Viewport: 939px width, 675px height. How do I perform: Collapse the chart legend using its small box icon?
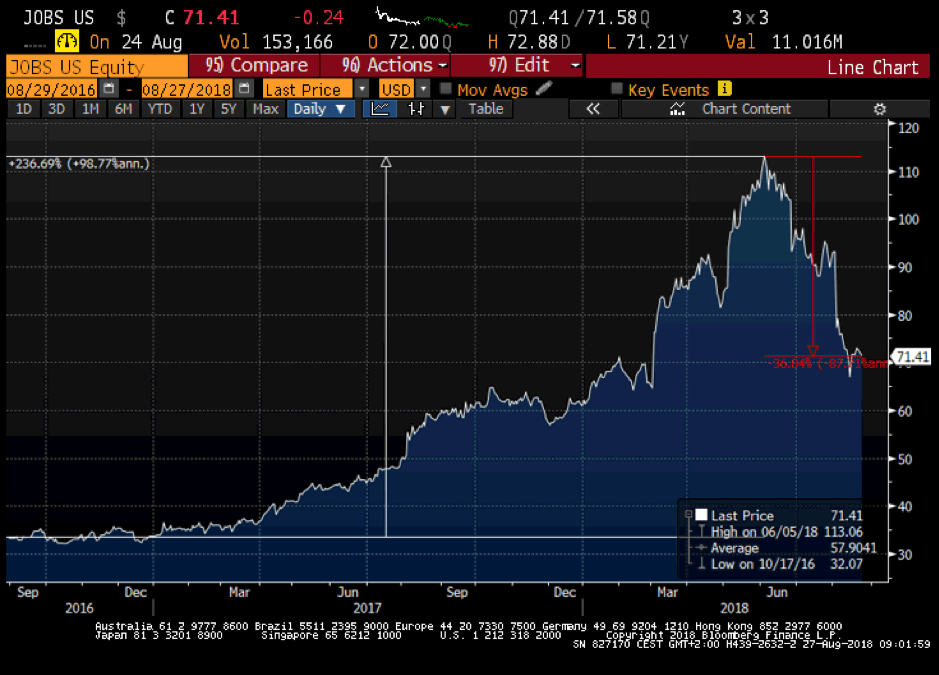(x=689, y=514)
